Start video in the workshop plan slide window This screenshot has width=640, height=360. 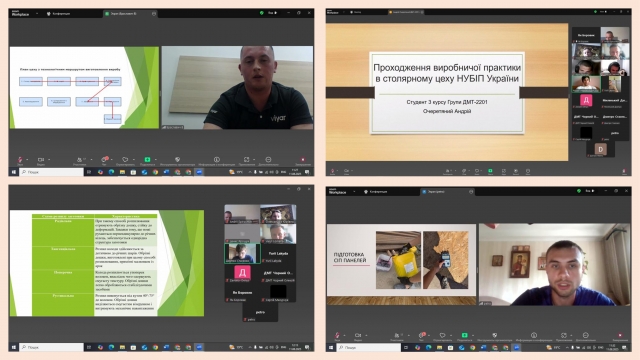pyautogui.click(x=41, y=160)
